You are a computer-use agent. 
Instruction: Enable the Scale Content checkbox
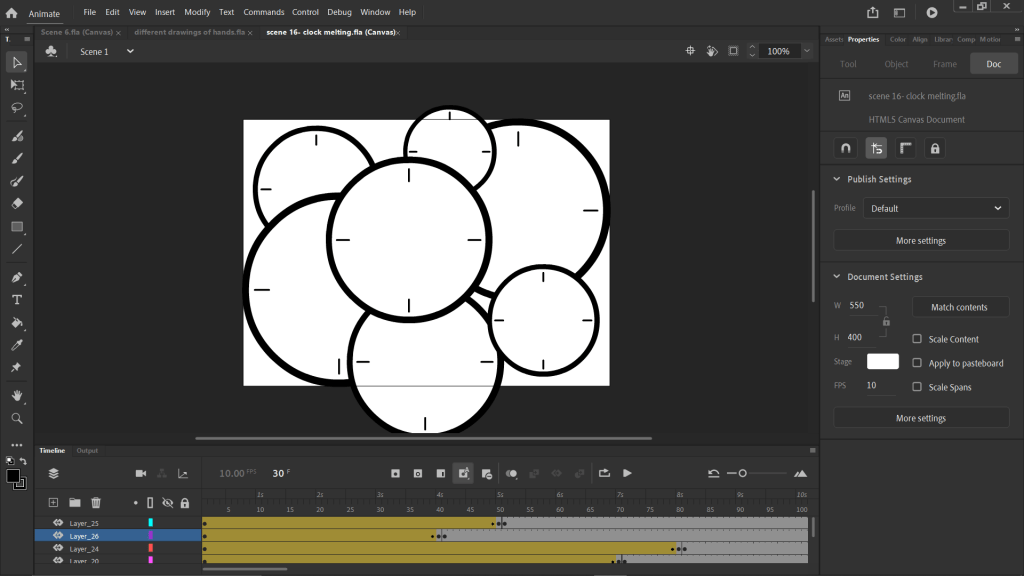pos(917,339)
